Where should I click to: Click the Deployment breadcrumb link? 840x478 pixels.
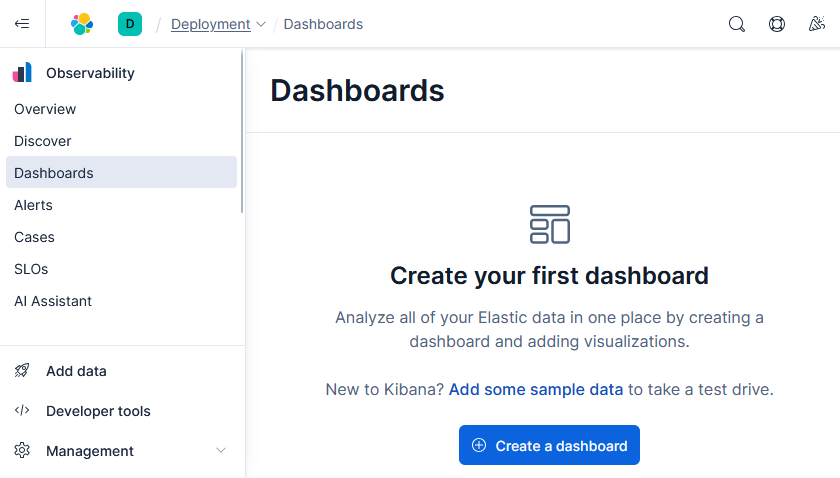point(211,24)
